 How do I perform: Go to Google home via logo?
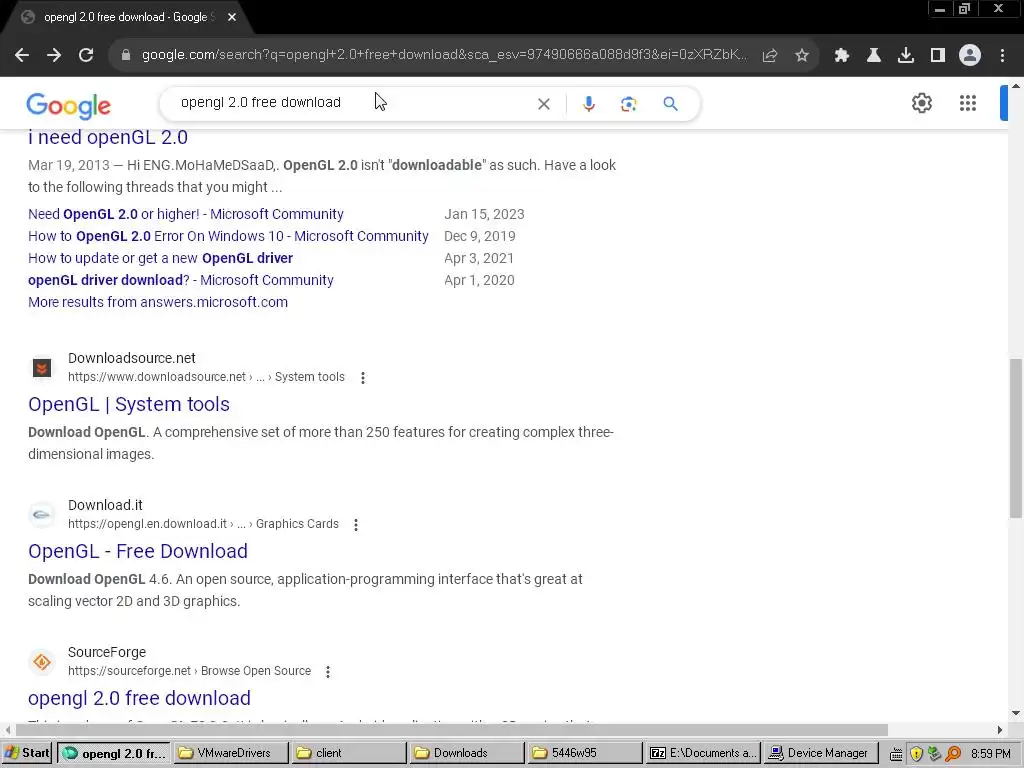[69, 106]
